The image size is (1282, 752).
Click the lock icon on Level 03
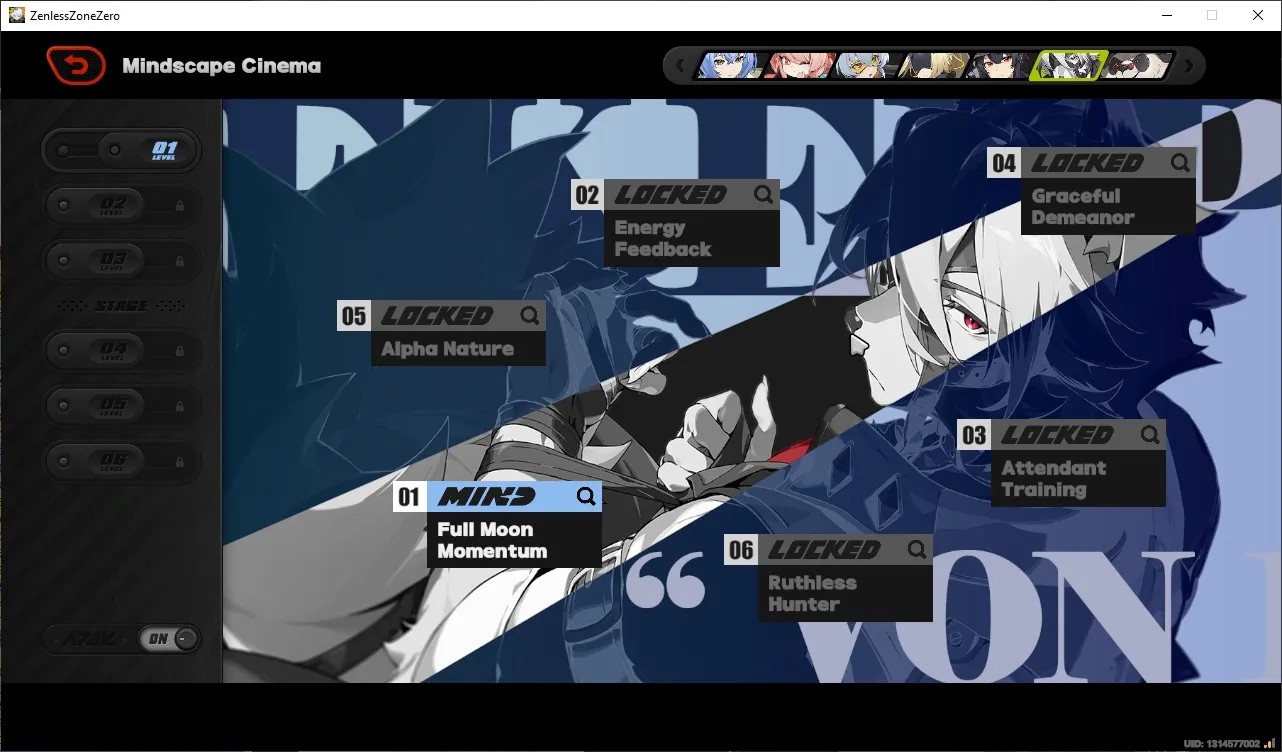coord(180,261)
